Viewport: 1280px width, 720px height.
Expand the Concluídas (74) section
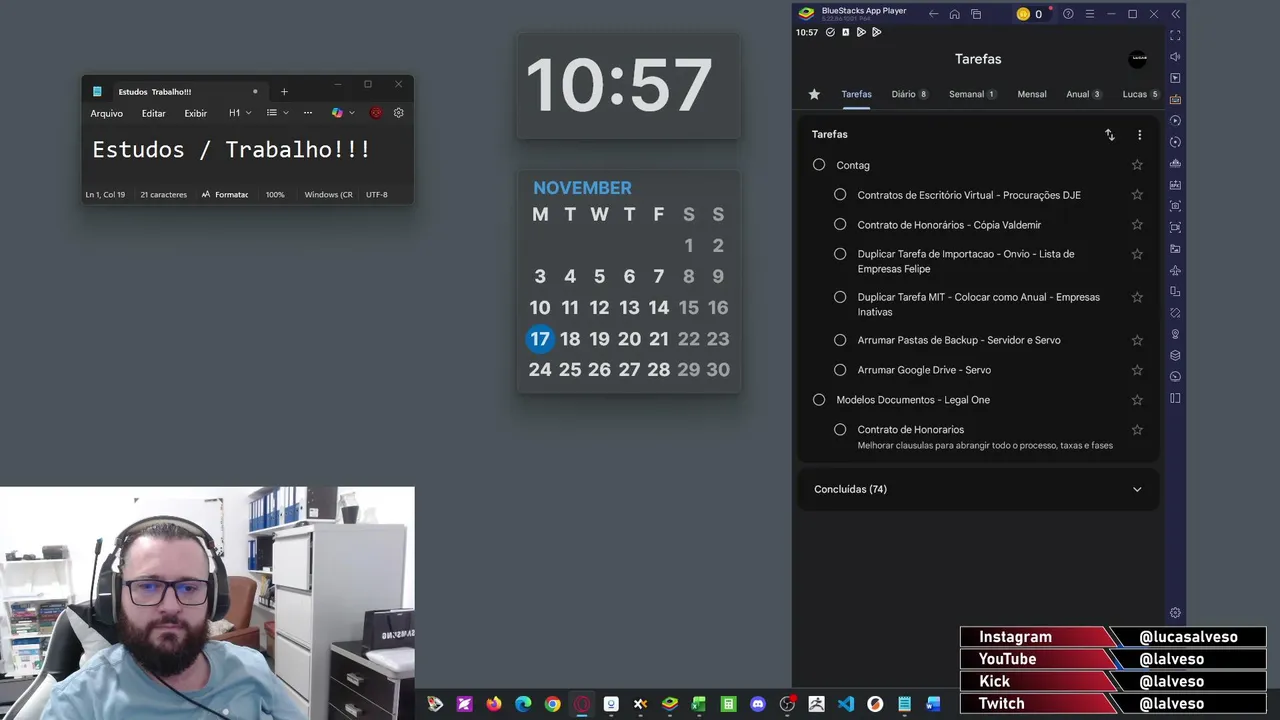1137,489
